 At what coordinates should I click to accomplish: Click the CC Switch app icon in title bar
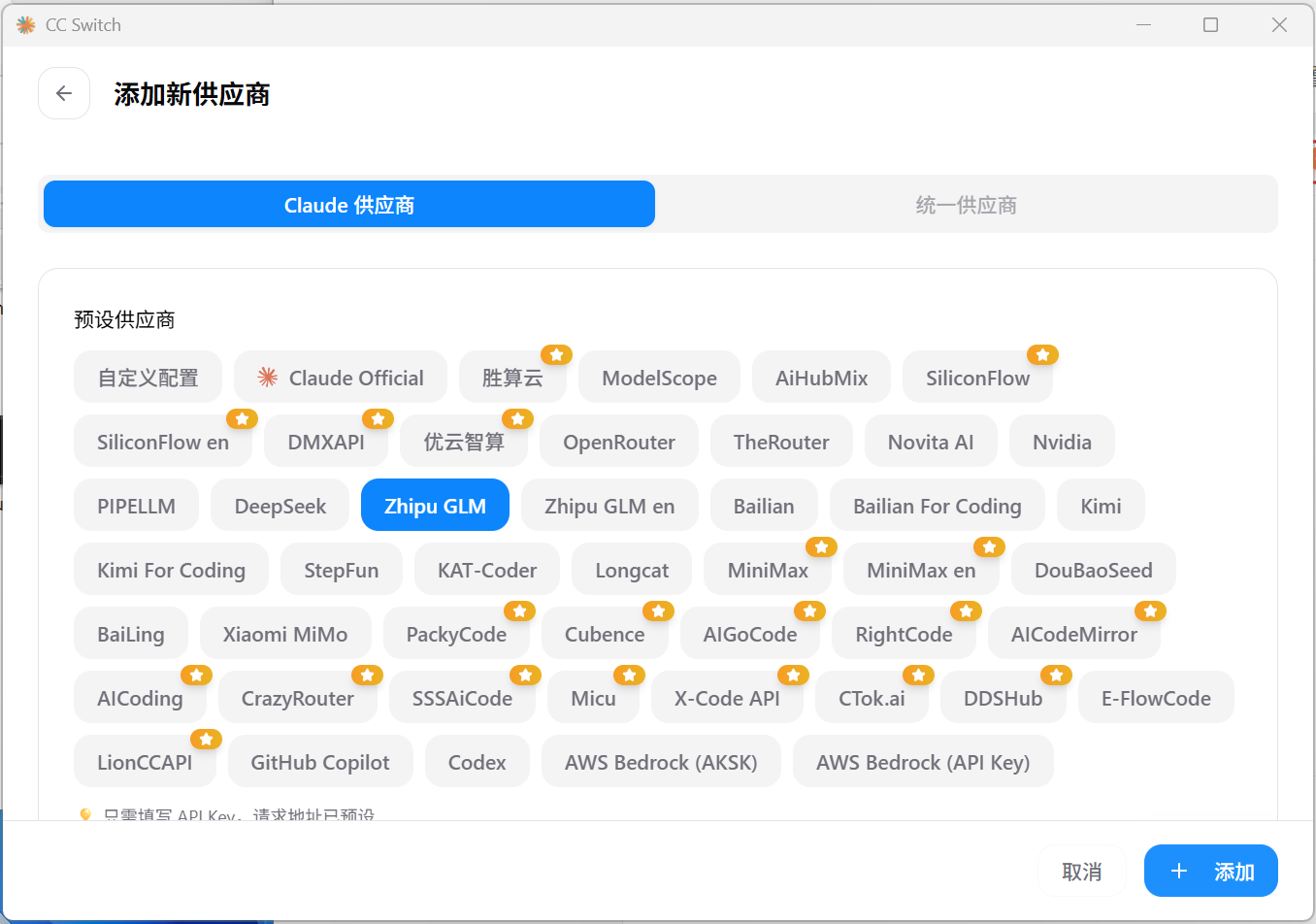[x=26, y=25]
